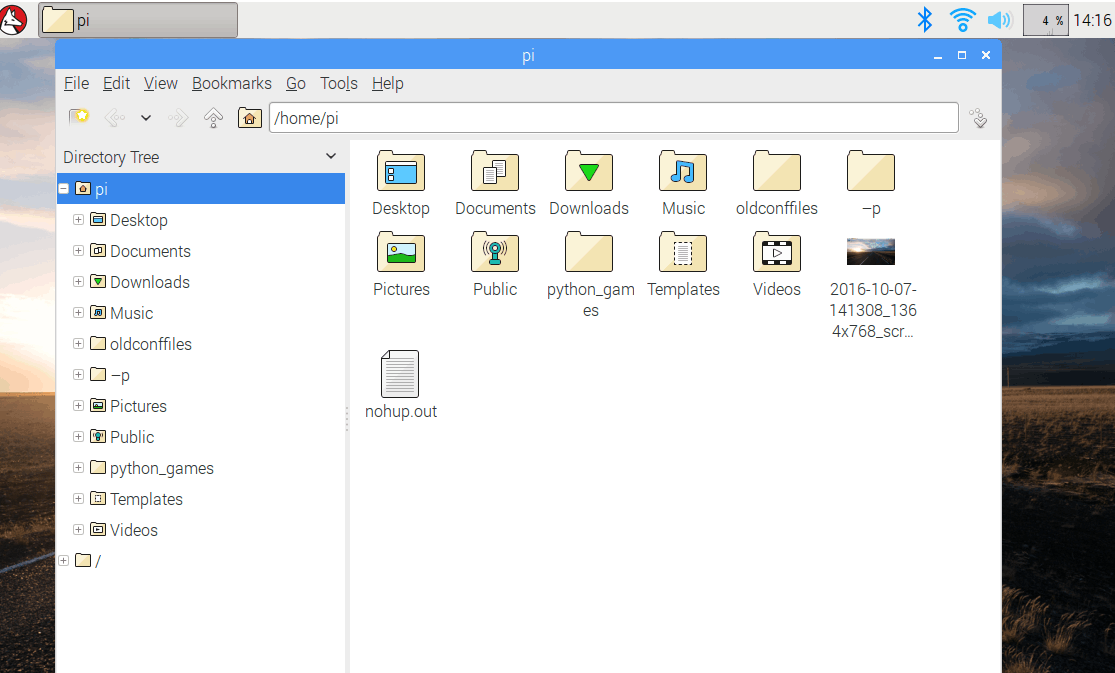
Task: Click the home folder toolbar icon
Action: coord(249,118)
